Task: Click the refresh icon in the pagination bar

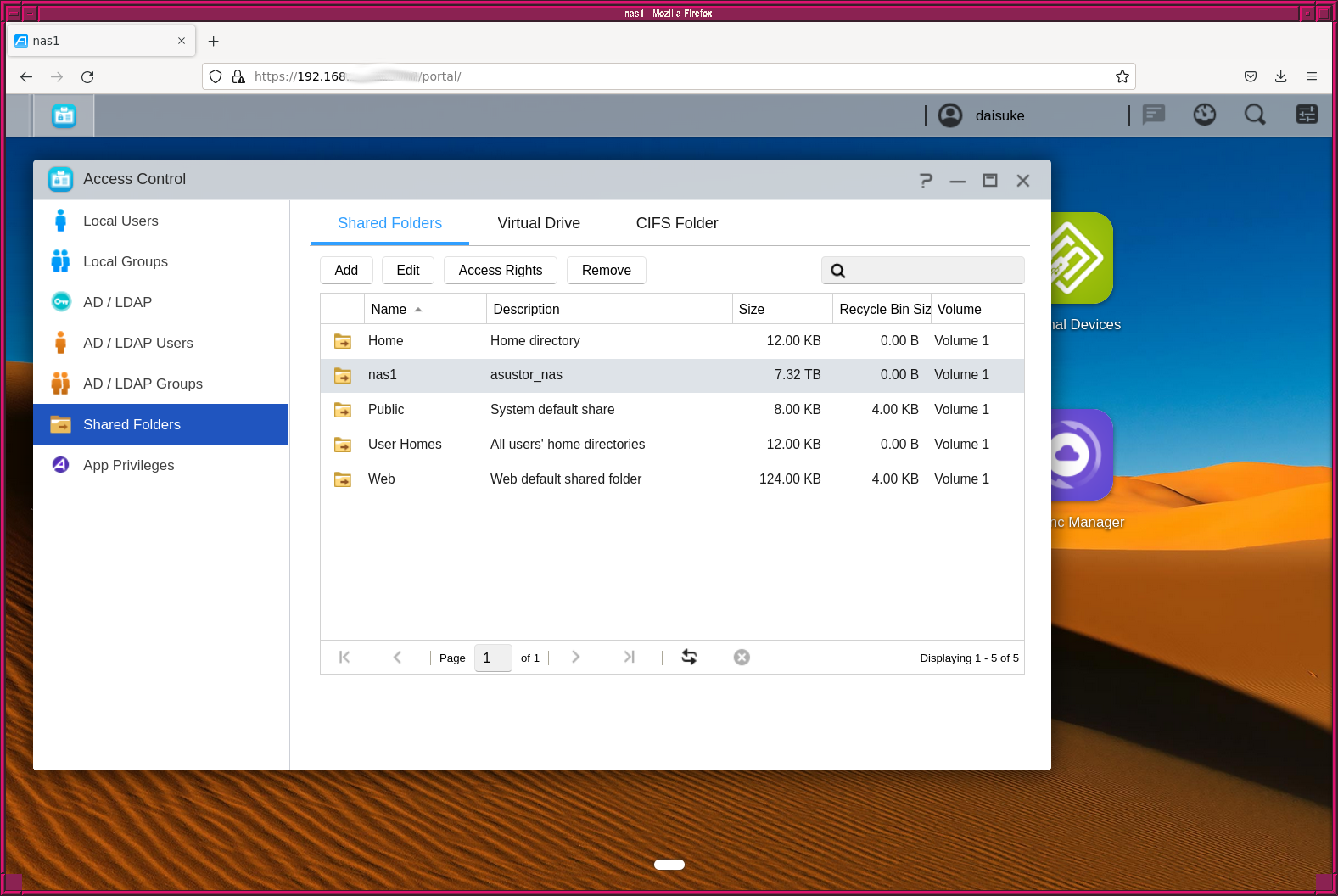Action: (689, 657)
